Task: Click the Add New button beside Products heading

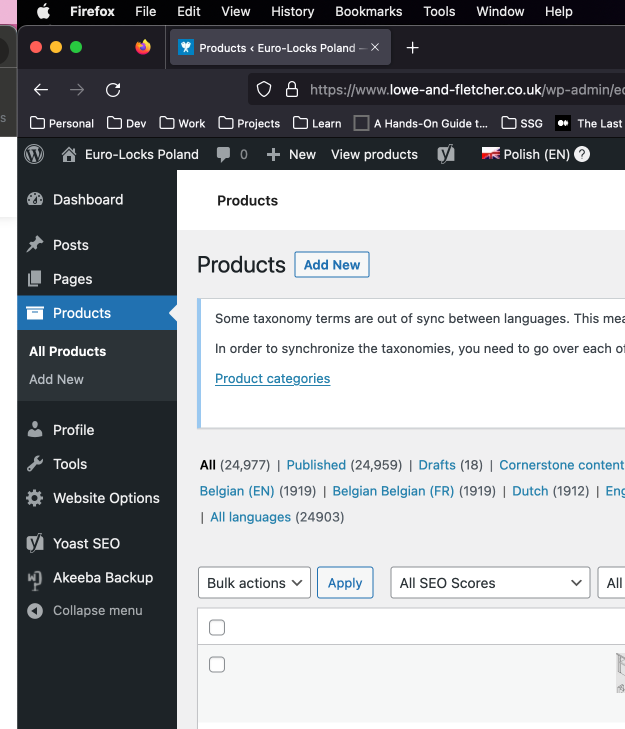Action: click(332, 265)
